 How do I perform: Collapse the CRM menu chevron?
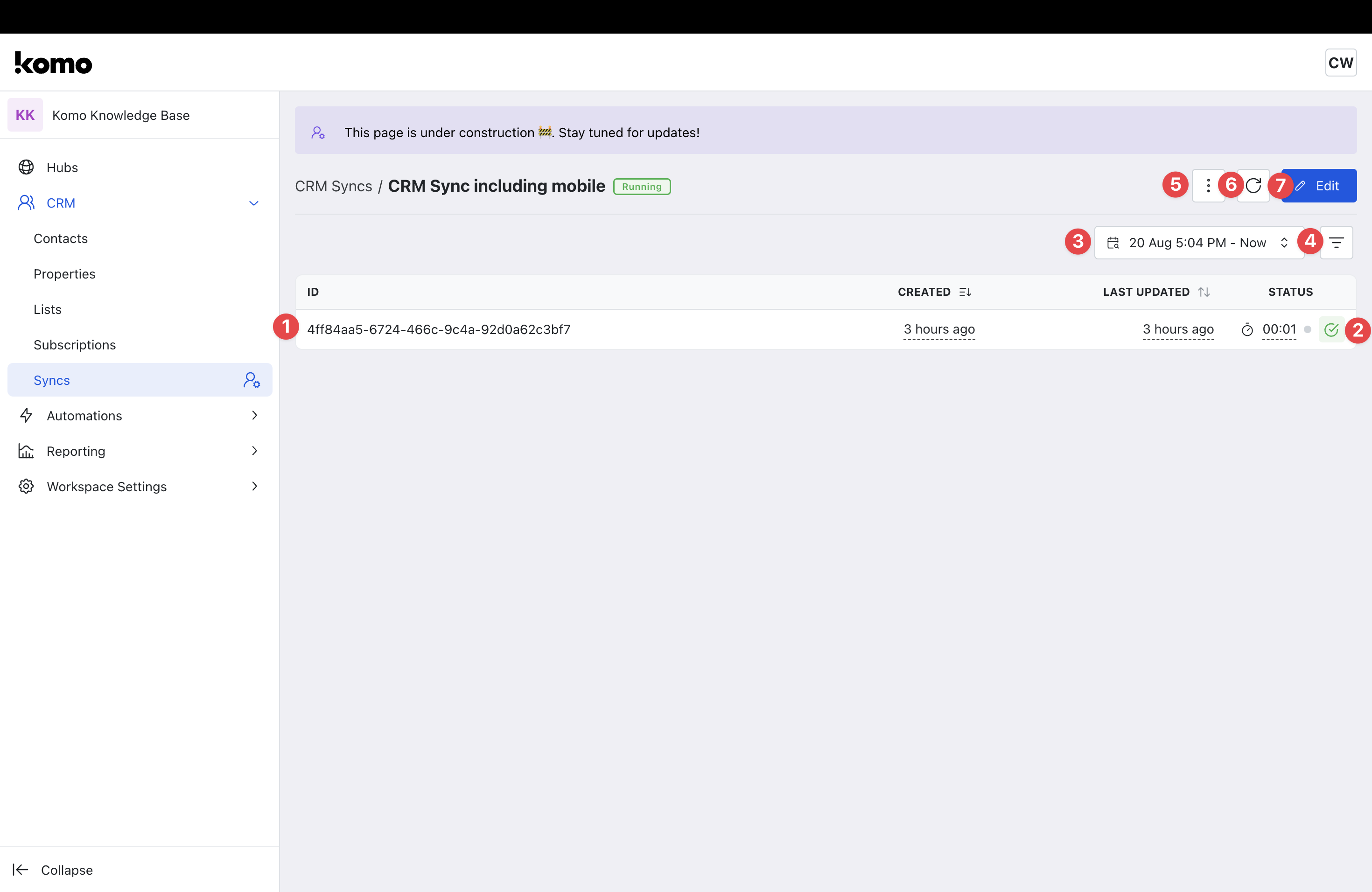(254, 203)
